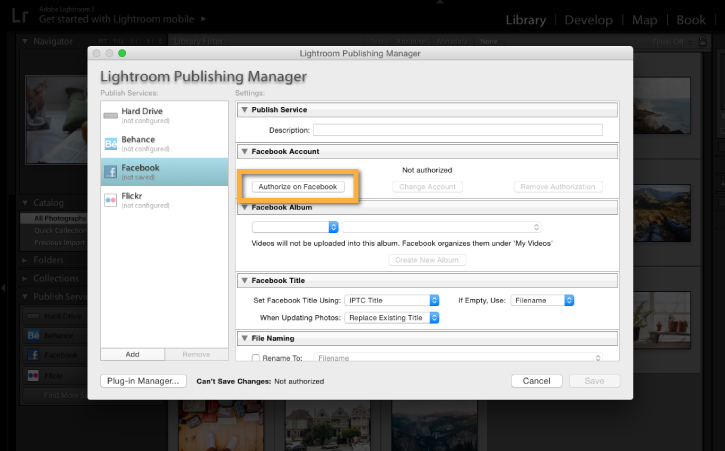Tick the Rename To checkbox
The width and height of the screenshot is (725, 451).
click(256, 358)
